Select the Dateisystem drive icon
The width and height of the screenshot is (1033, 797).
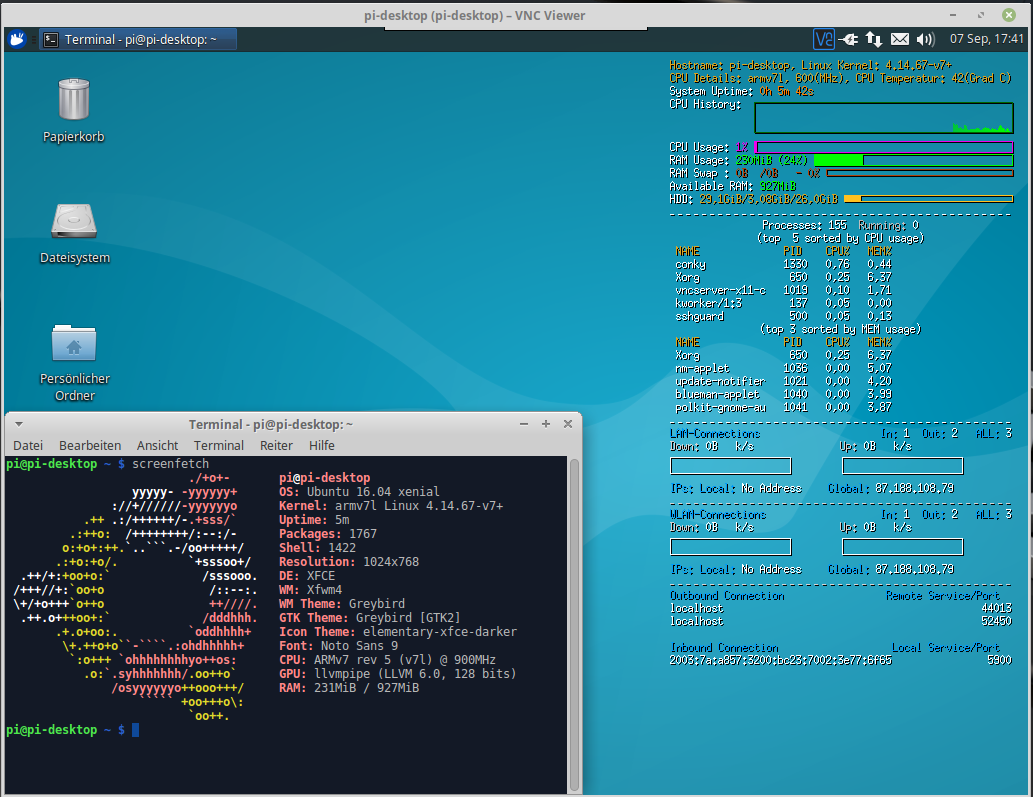pos(74,221)
